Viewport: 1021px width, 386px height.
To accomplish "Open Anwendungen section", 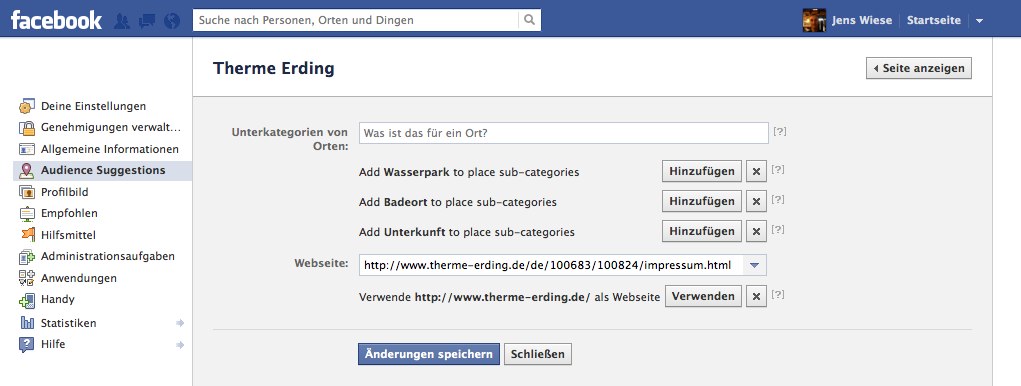I will [x=79, y=278].
